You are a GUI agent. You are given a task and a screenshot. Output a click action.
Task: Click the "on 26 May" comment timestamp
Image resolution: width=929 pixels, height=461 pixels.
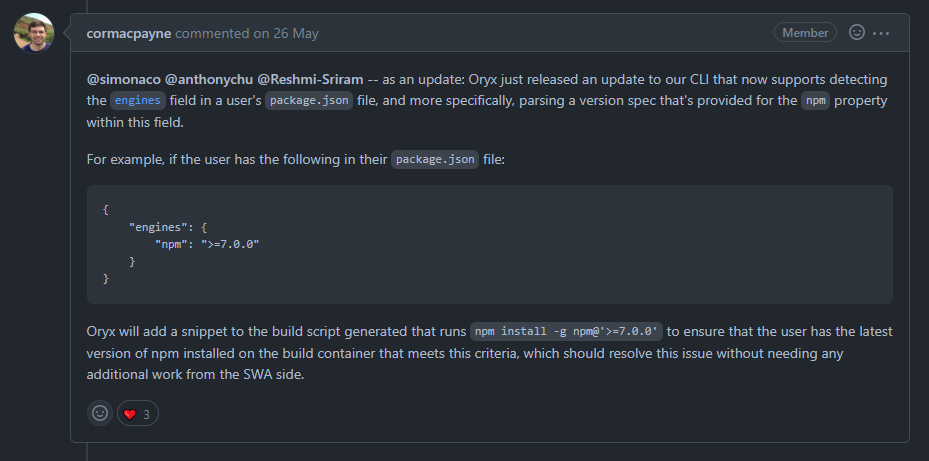coord(285,33)
